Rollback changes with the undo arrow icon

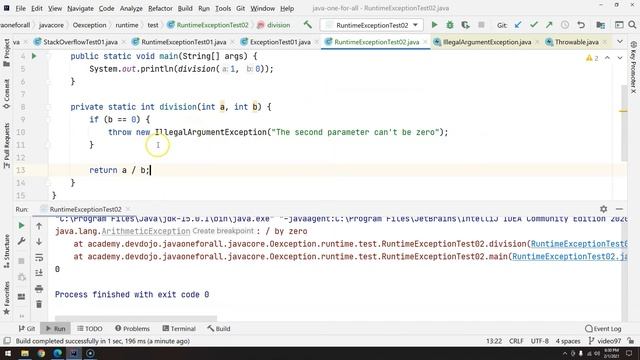[581, 25]
